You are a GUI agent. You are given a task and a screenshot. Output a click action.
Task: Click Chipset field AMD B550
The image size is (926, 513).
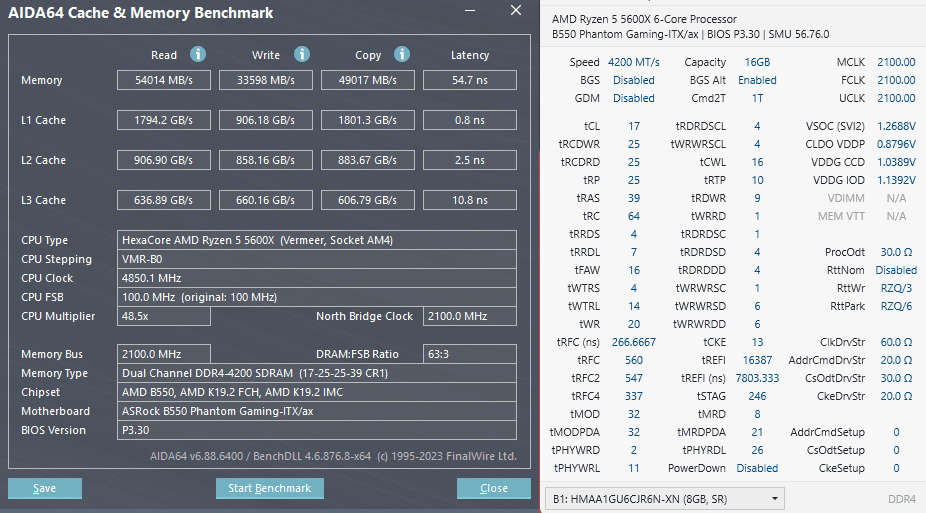[x=317, y=392]
